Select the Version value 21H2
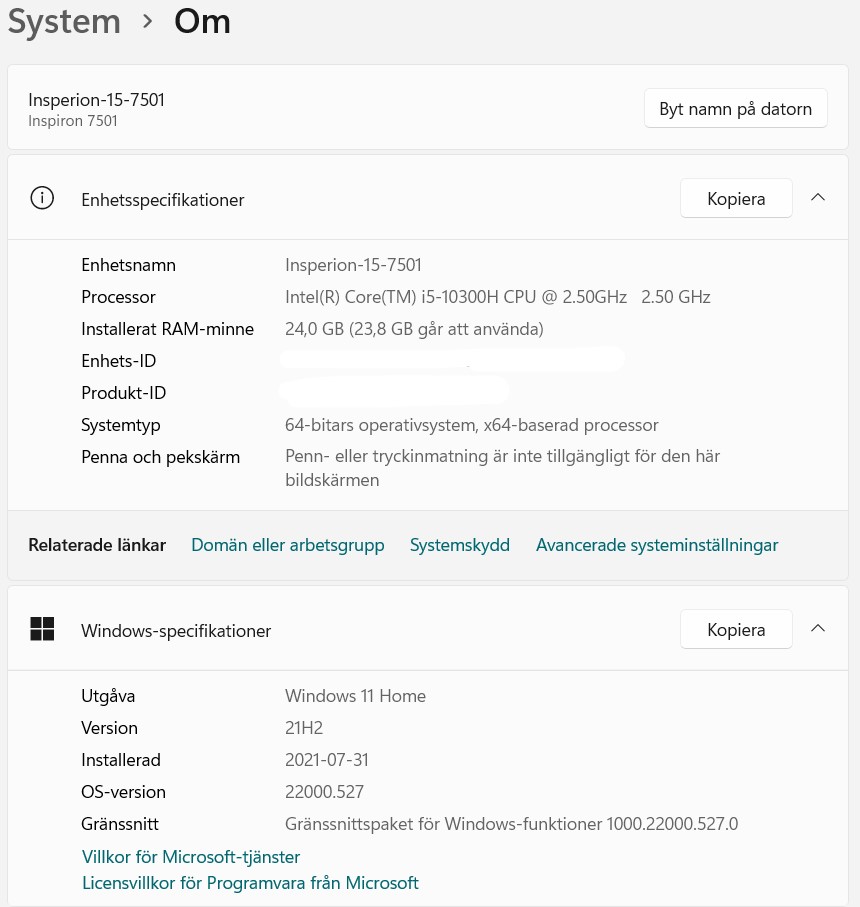Screen dimensions: 860x907 (304, 728)
